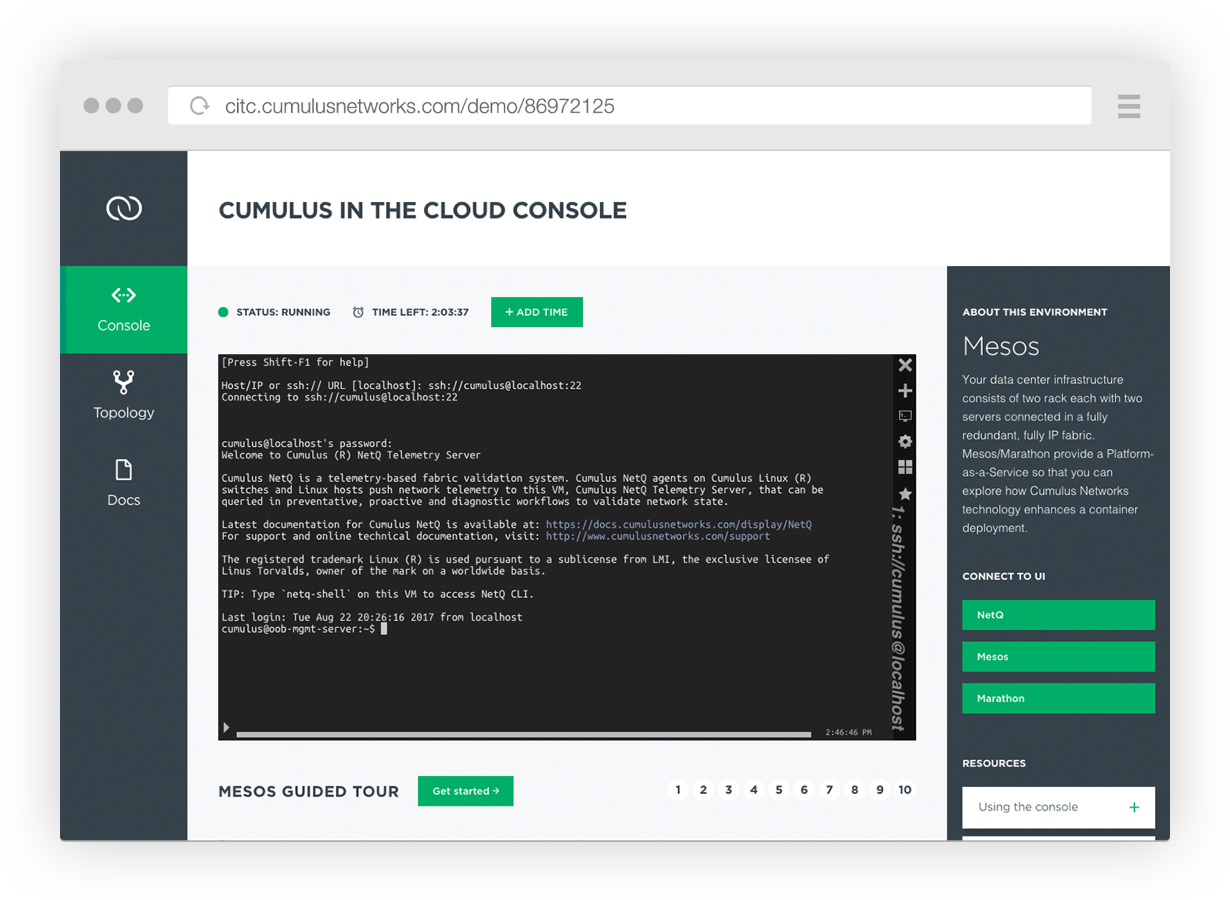Click the grid layout icon in terminal toolbar
Screen dimensions: 1230x900
point(905,467)
